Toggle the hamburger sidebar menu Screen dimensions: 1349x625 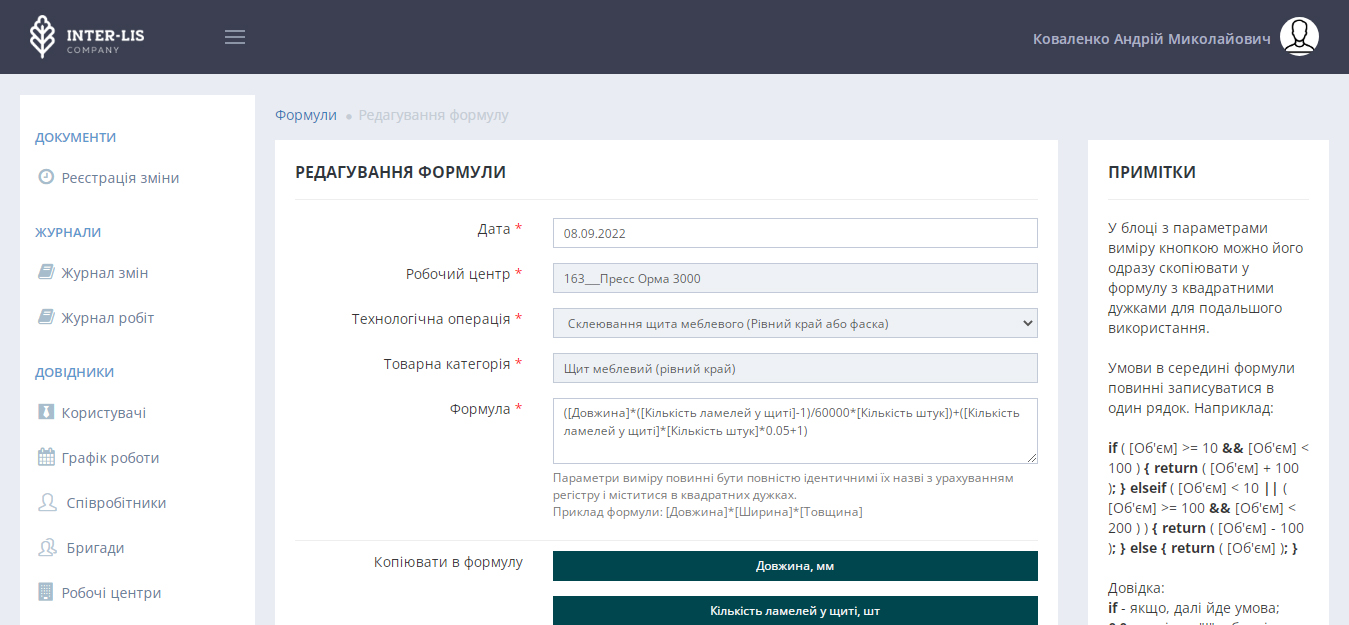tap(235, 37)
